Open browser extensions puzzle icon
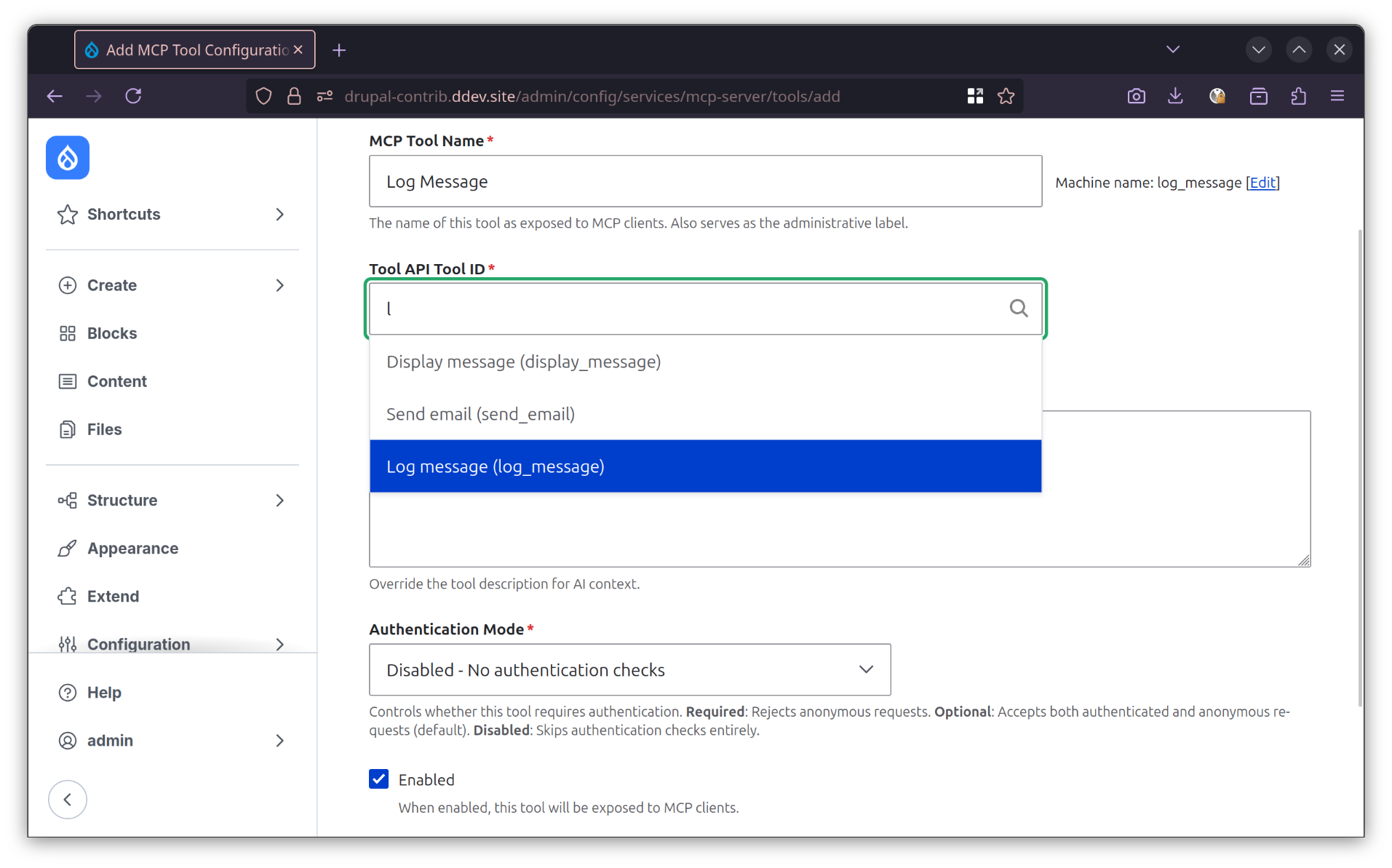This screenshot has height=868, width=1392. 1299,96
